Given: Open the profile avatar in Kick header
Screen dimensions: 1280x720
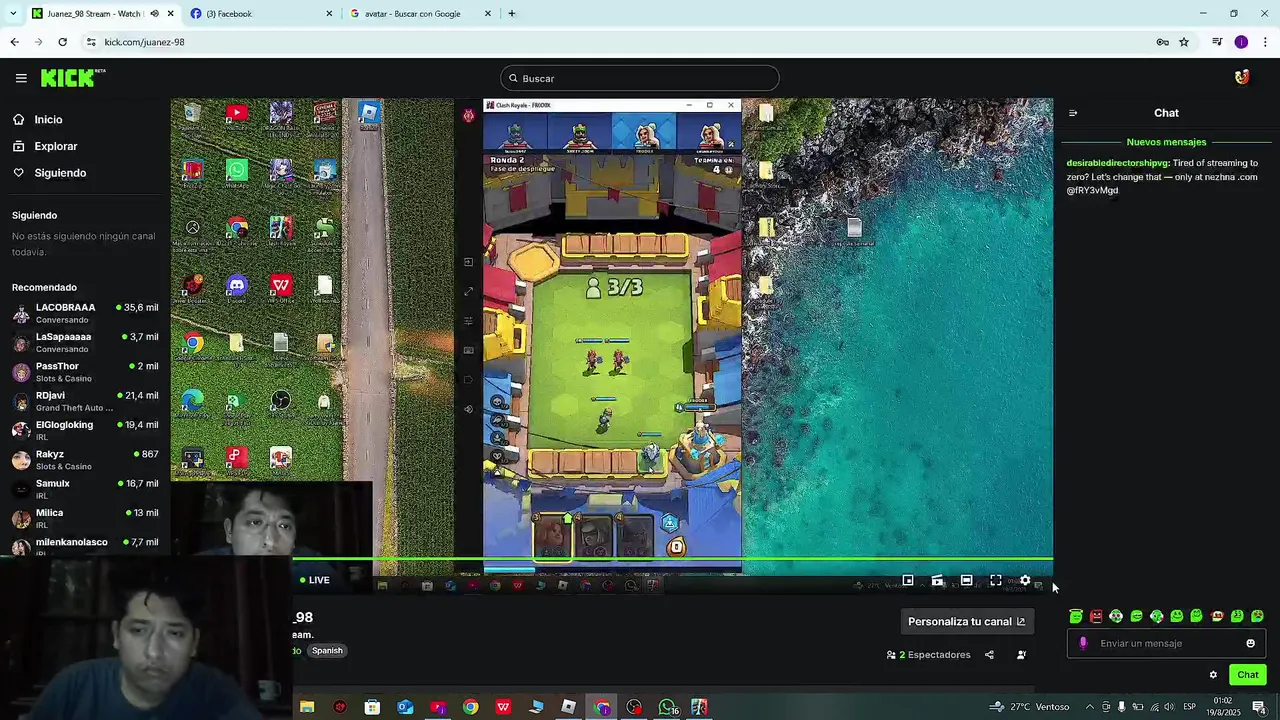Looking at the screenshot, I should (x=1242, y=78).
